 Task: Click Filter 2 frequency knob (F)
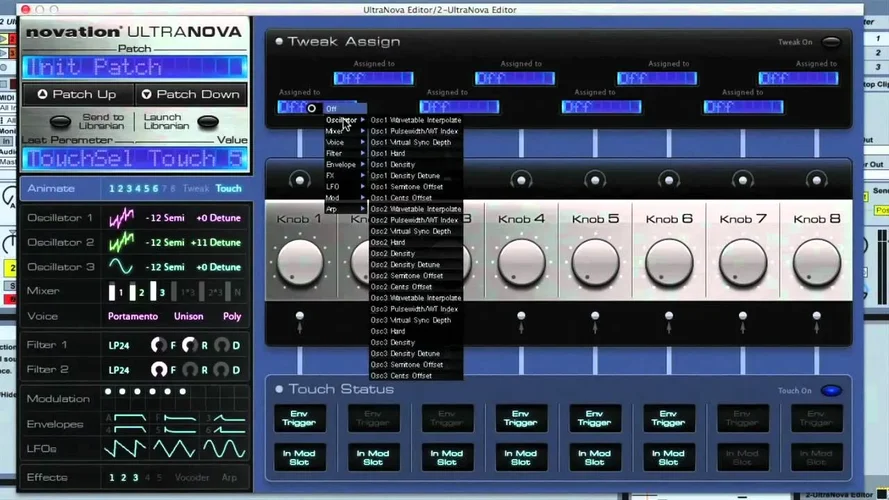pos(159,370)
